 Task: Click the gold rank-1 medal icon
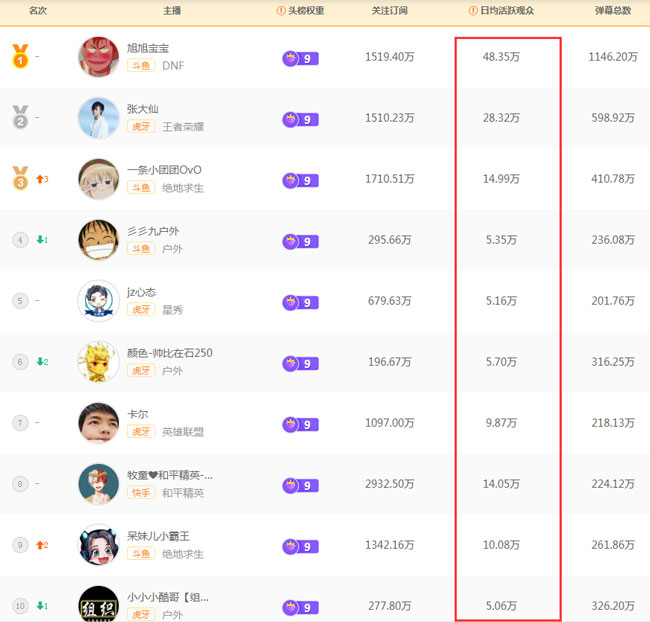[x=20, y=57]
